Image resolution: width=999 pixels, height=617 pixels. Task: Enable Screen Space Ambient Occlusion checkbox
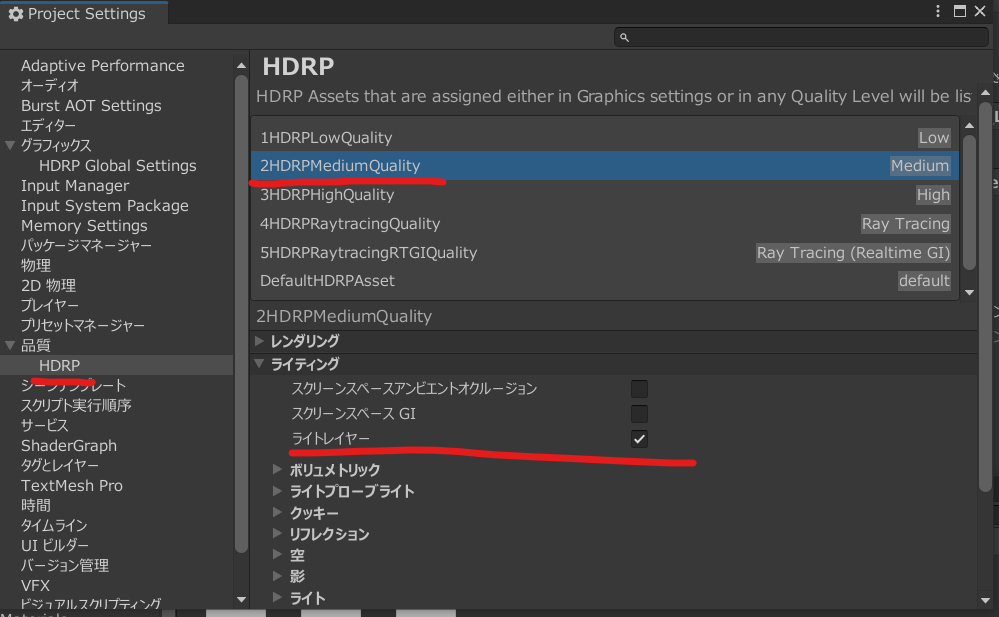(x=639, y=388)
